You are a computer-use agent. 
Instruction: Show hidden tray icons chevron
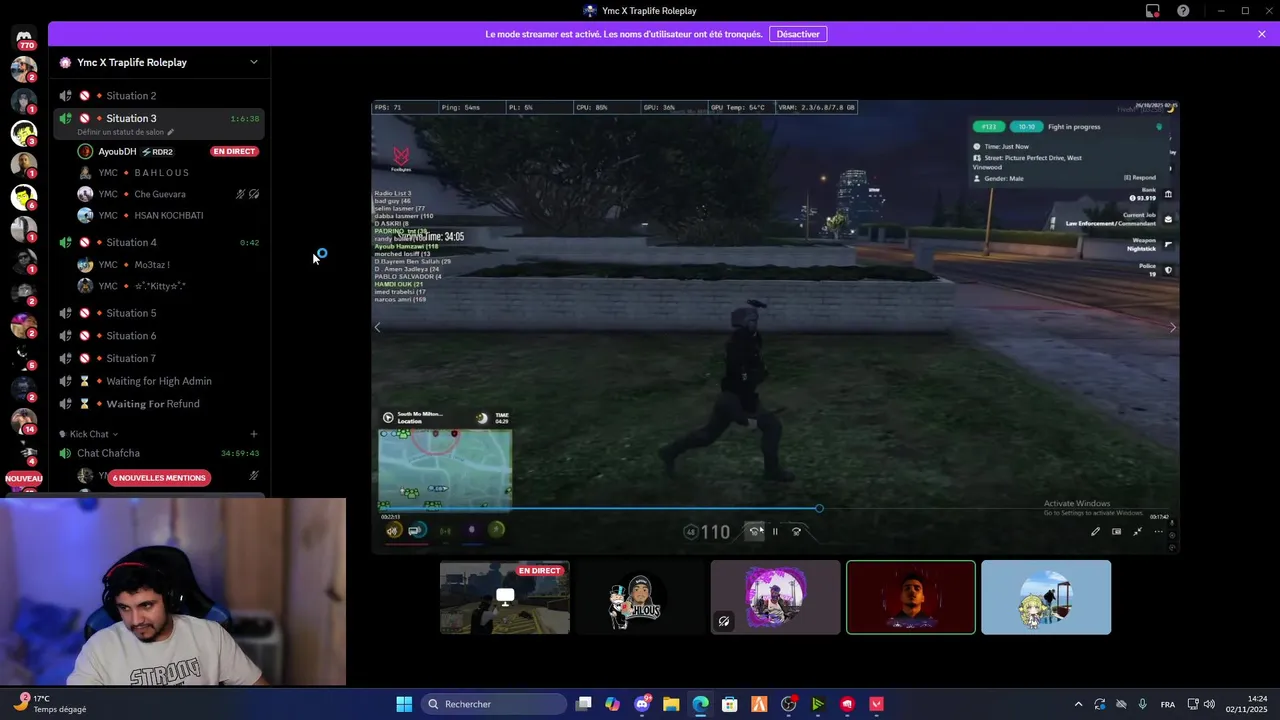point(1078,704)
